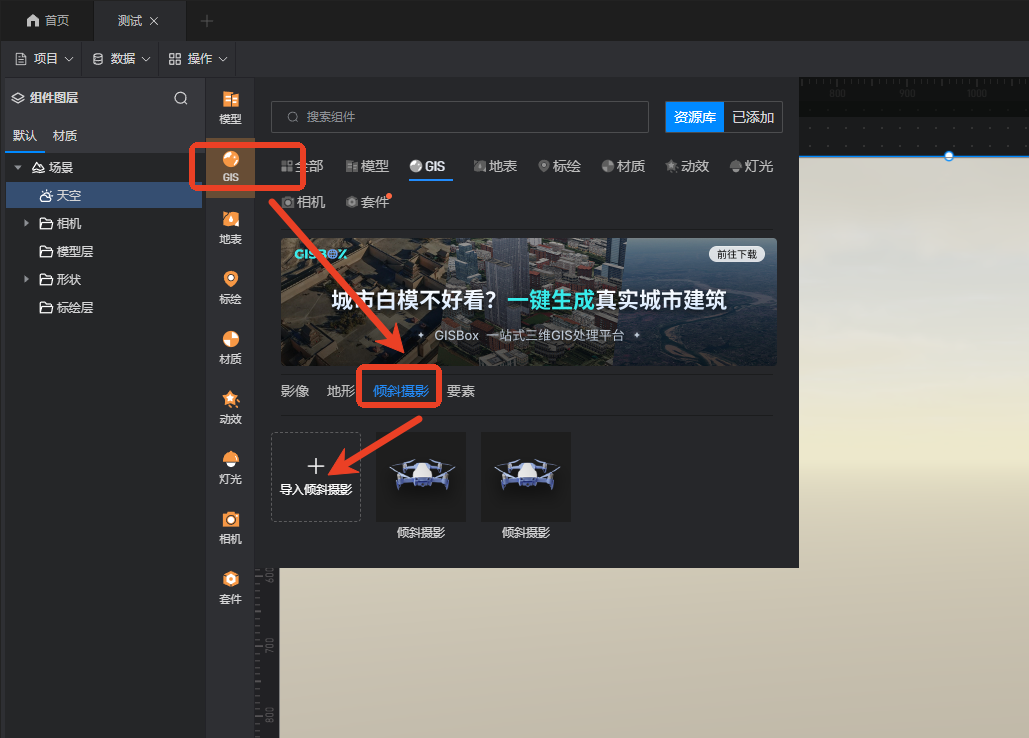Filter components by 地表 in top filter row

tap(495, 167)
